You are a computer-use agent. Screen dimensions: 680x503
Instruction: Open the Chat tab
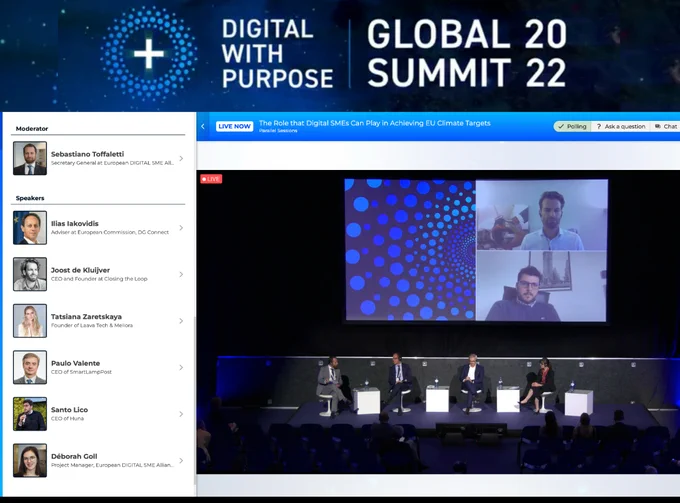coord(666,126)
